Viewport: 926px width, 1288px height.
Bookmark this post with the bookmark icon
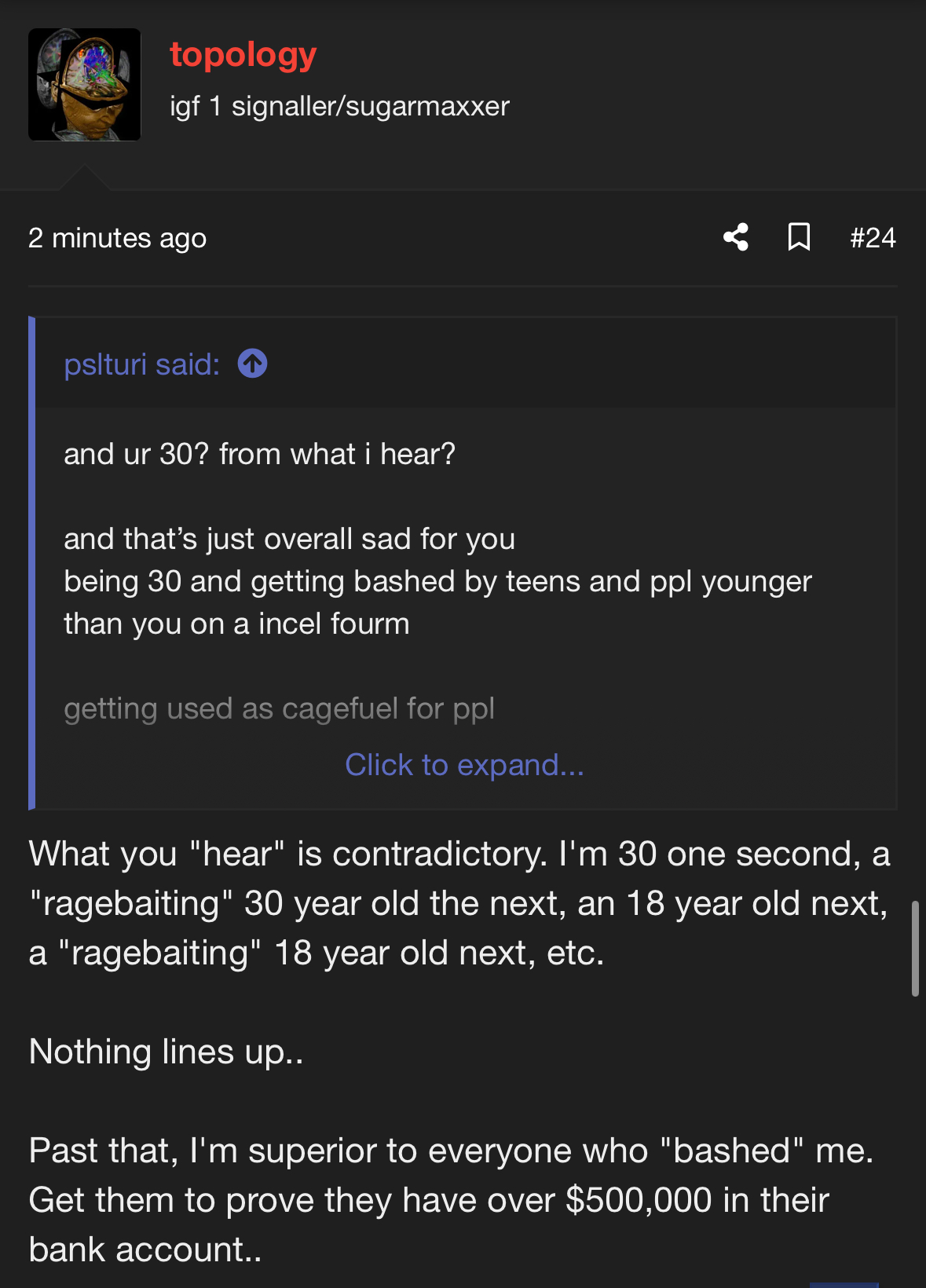(x=799, y=237)
